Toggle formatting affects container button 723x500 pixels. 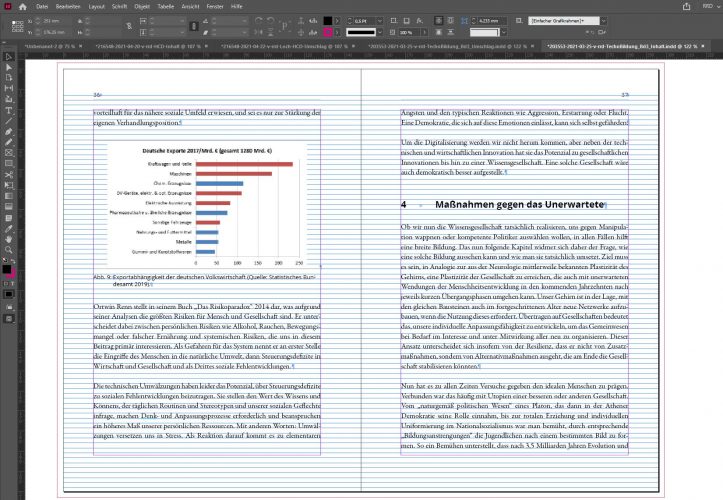click(6, 284)
